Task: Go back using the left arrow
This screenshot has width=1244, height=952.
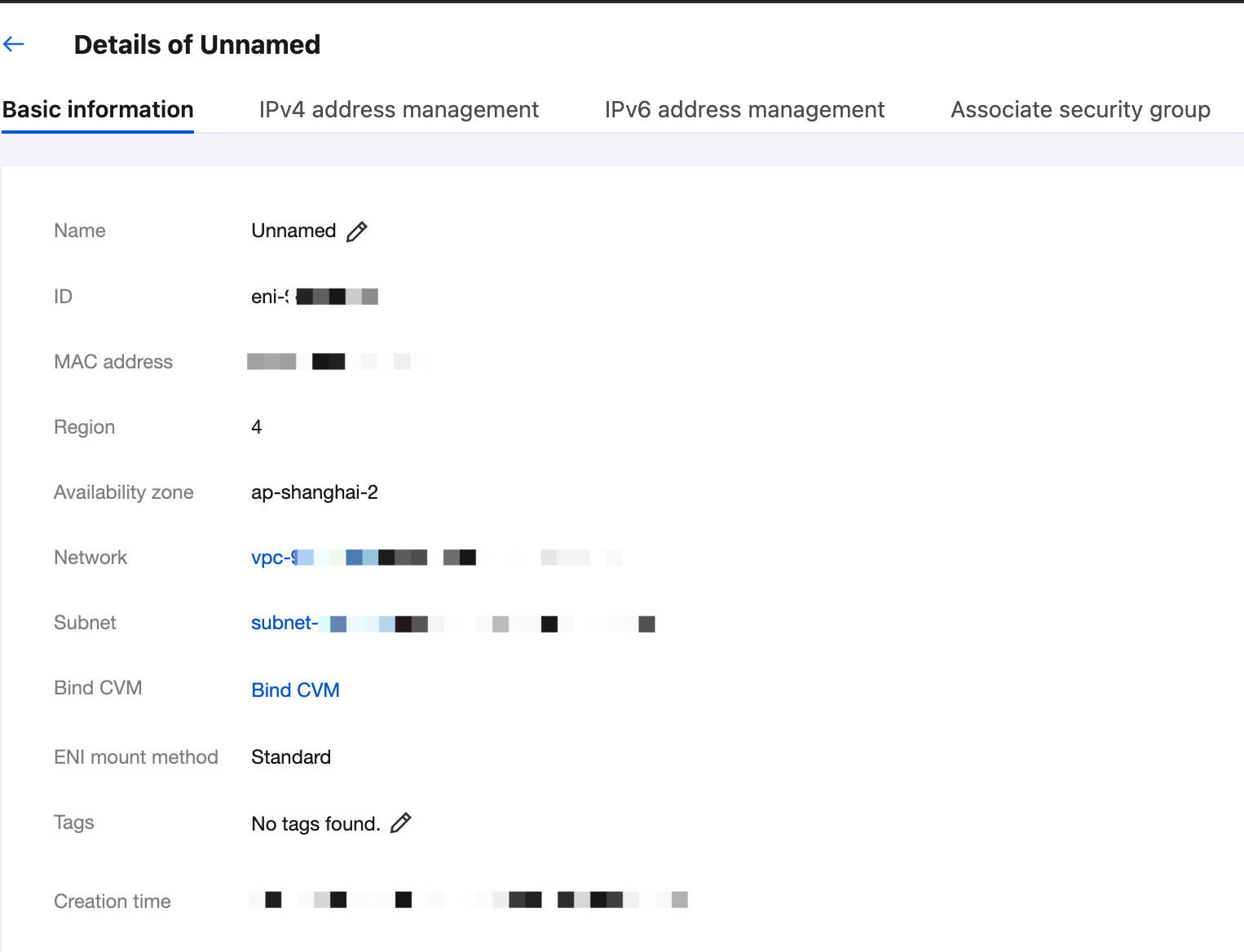Action: 14,44
